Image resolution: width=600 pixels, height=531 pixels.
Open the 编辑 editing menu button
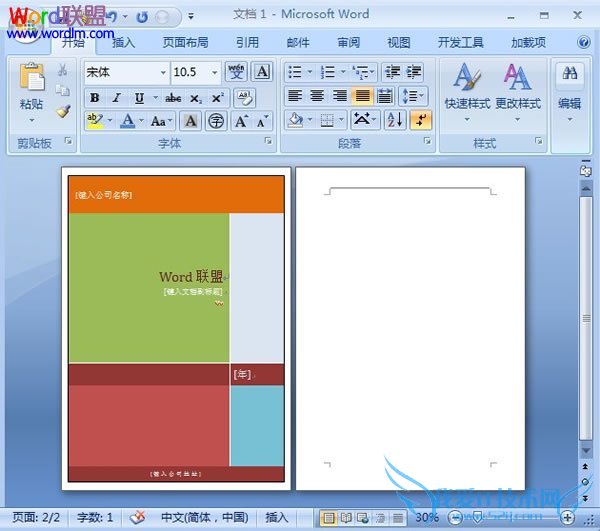569,92
